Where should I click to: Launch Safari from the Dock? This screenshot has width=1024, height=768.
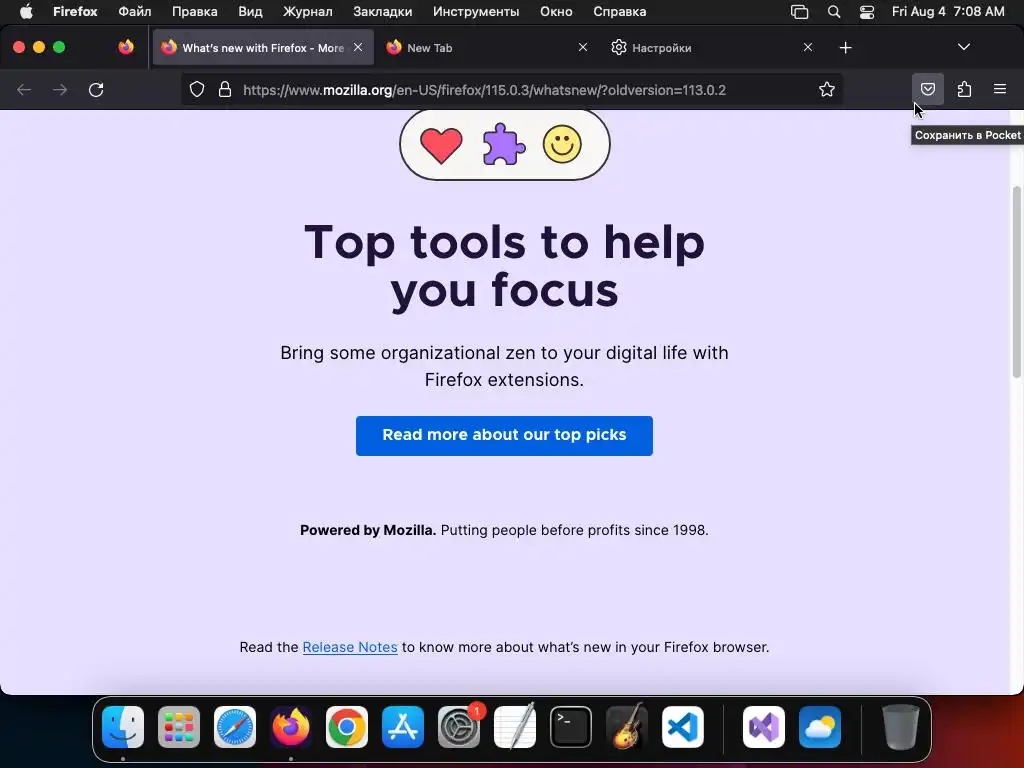pyautogui.click(x=235, y=727)
